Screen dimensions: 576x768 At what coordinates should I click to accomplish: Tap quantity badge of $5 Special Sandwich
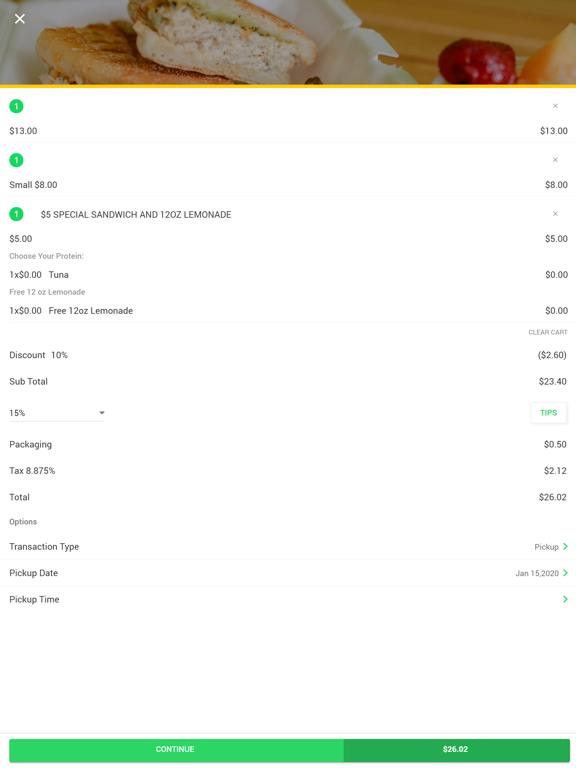tap(16, 214)
